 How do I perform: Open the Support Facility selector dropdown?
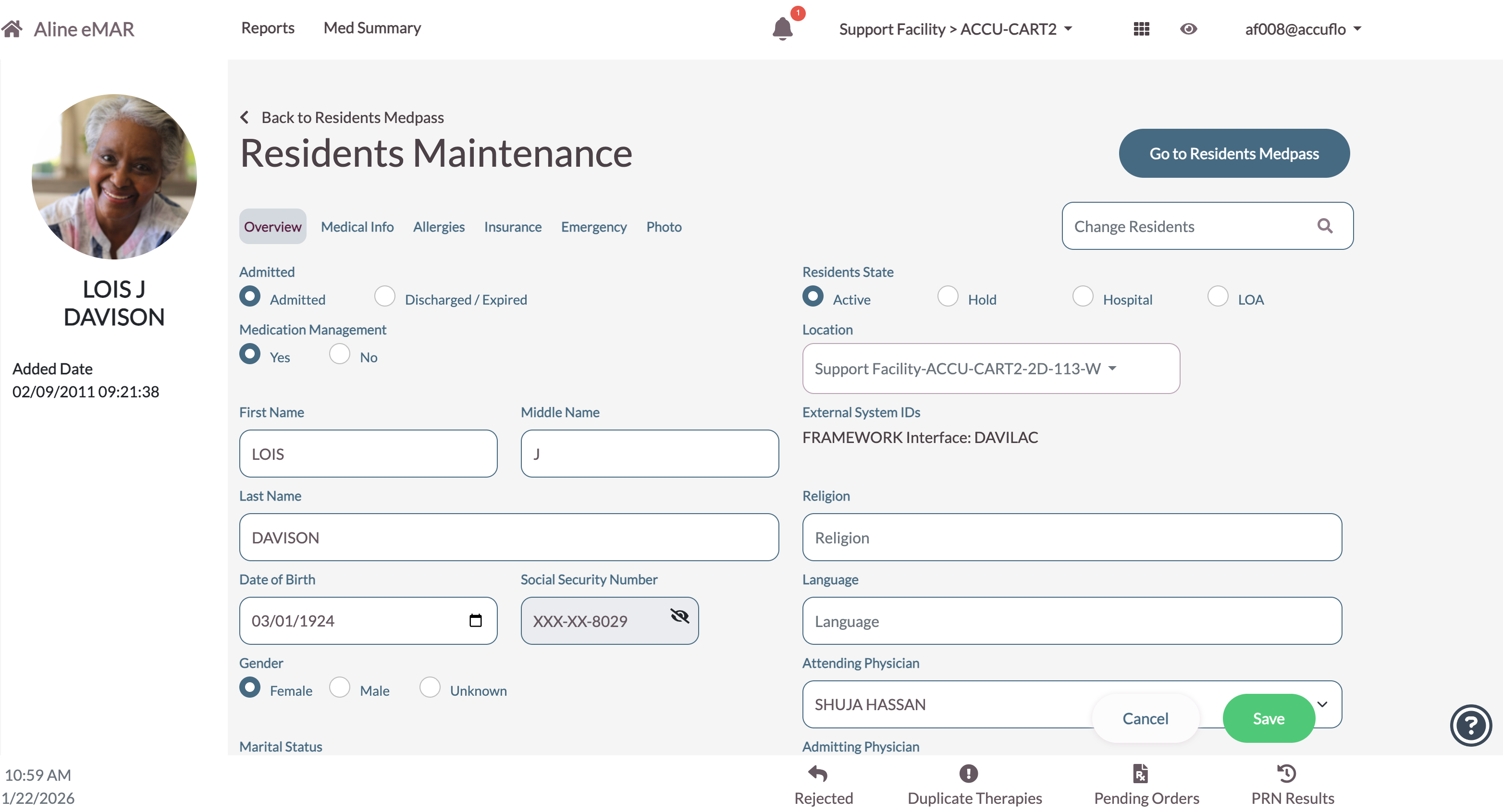pos(955,28)
